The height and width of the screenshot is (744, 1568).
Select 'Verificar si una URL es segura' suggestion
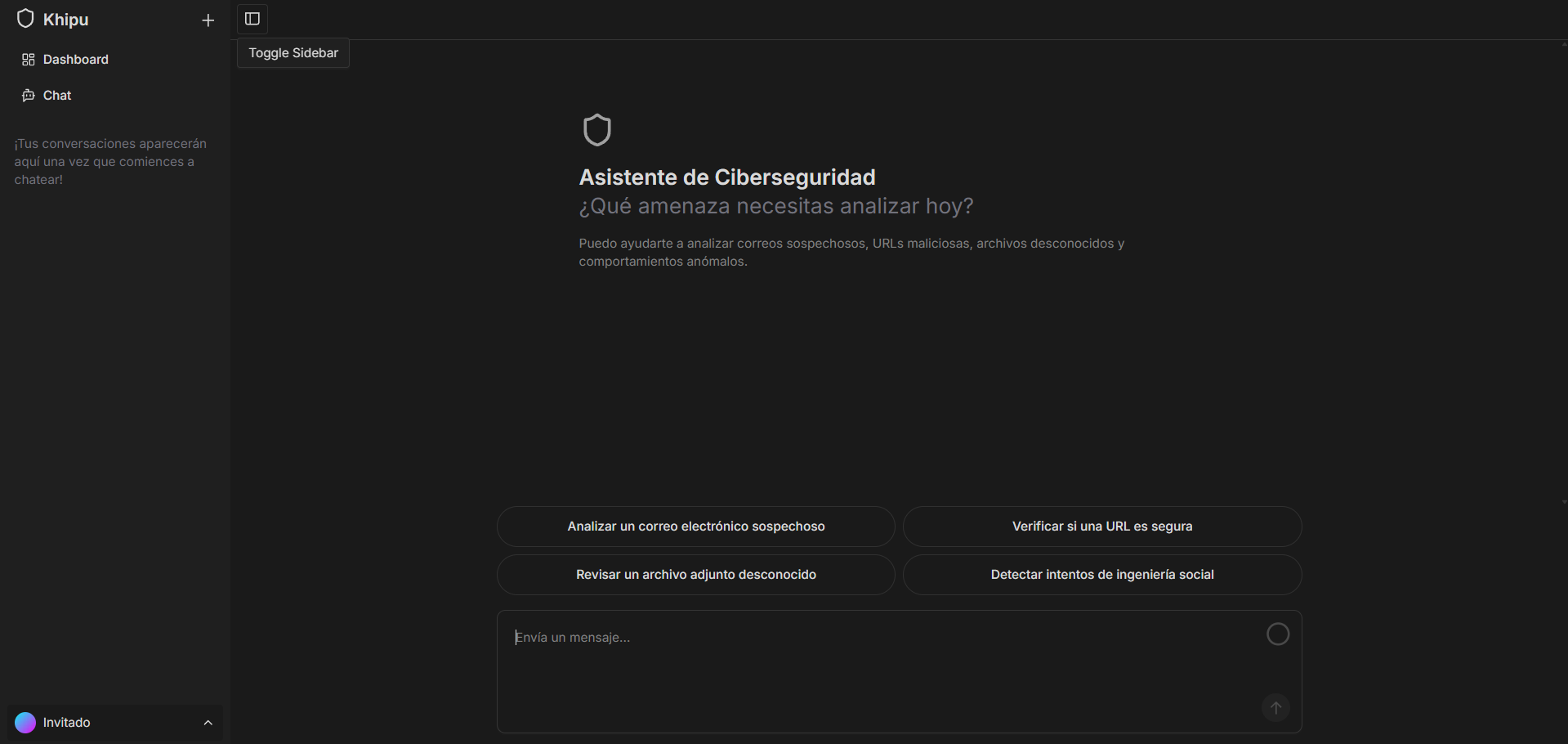[x=1102, y=527]
